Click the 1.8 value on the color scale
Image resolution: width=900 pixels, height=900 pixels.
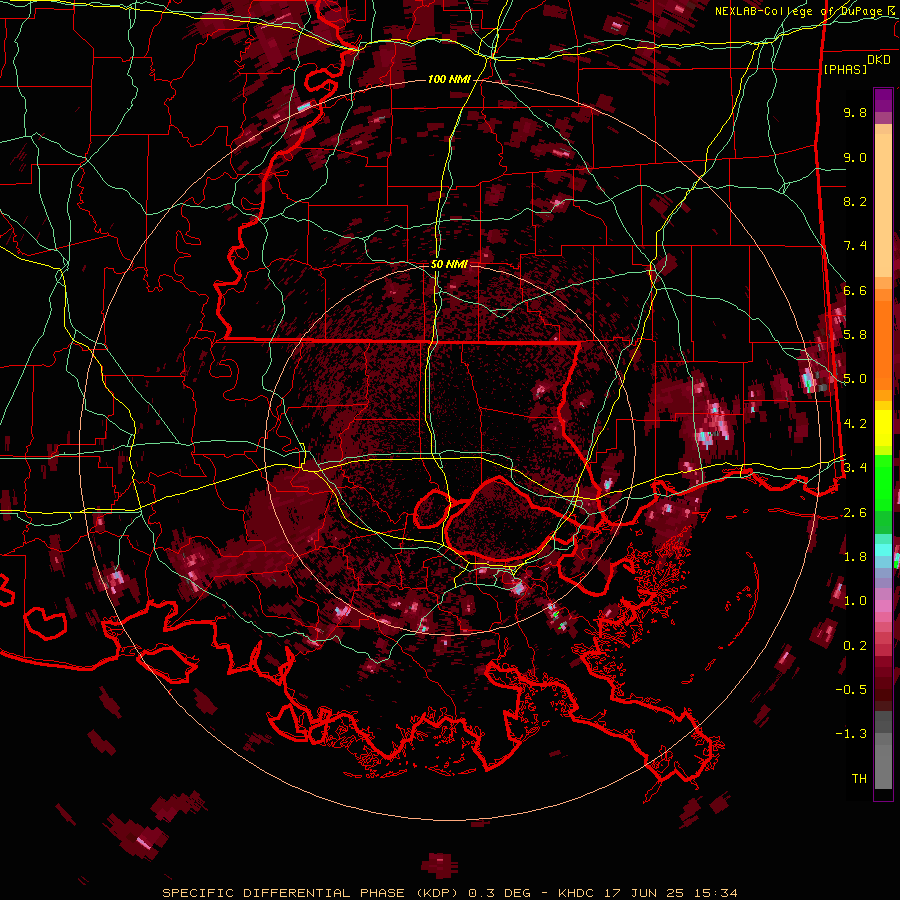tap(855, 557)
